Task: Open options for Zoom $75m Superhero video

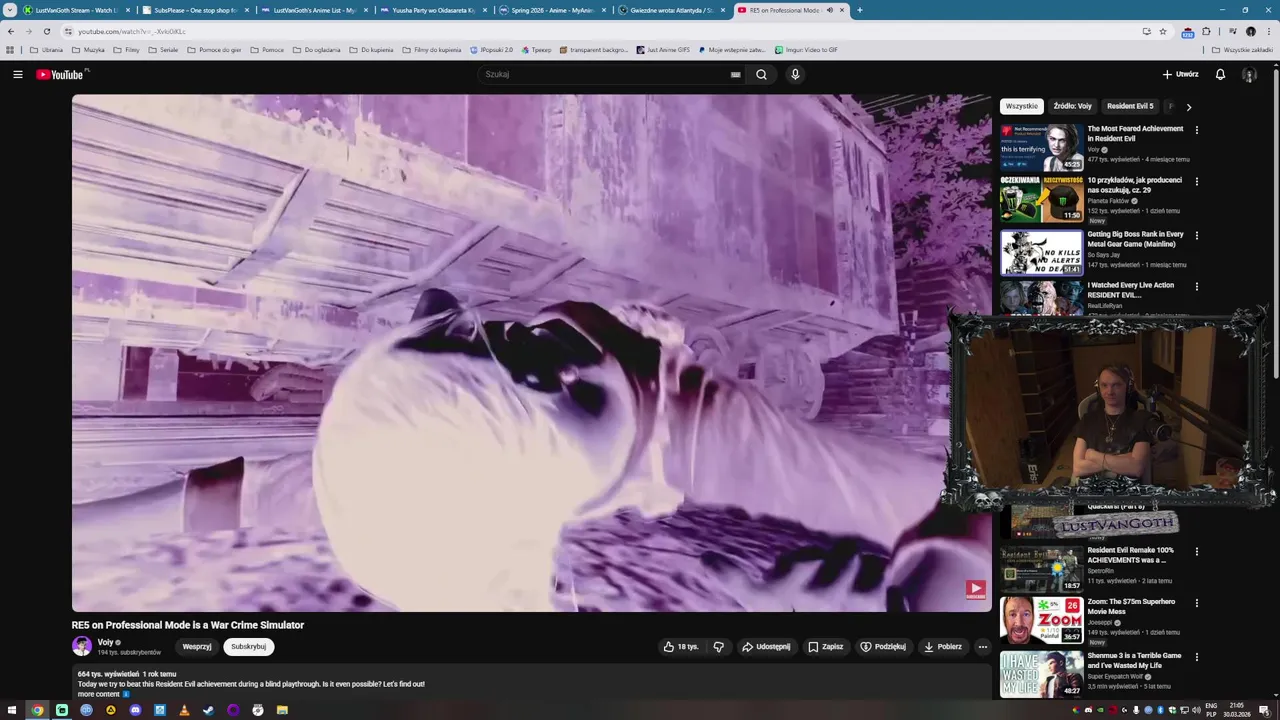Action: pyautogui.click(x=1196, y=604)
